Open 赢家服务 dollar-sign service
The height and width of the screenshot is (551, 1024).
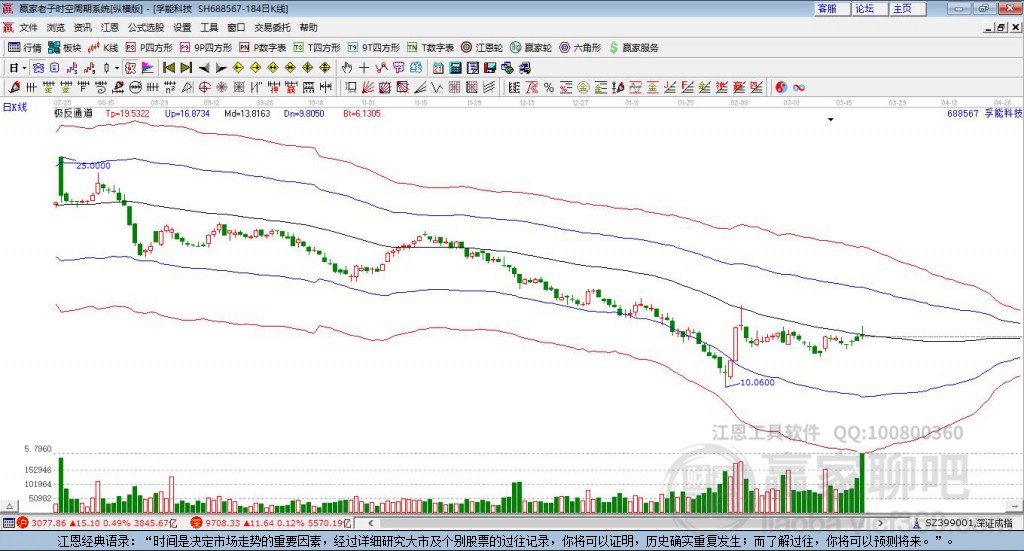633,48
